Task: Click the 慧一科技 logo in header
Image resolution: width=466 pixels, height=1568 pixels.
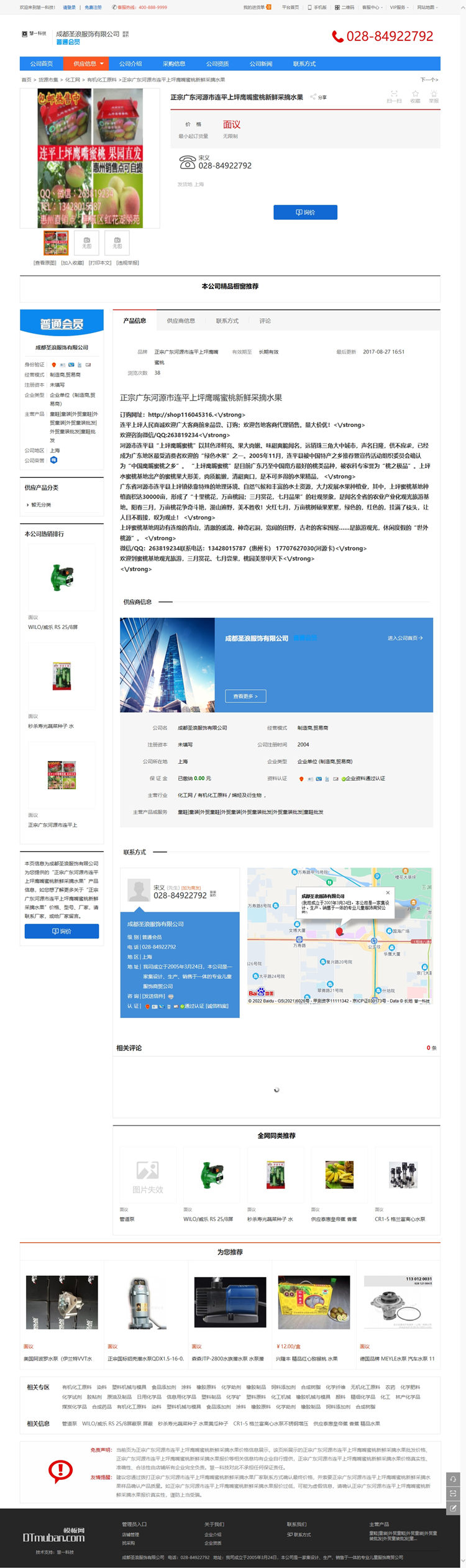Action: (x=34, y=34)
